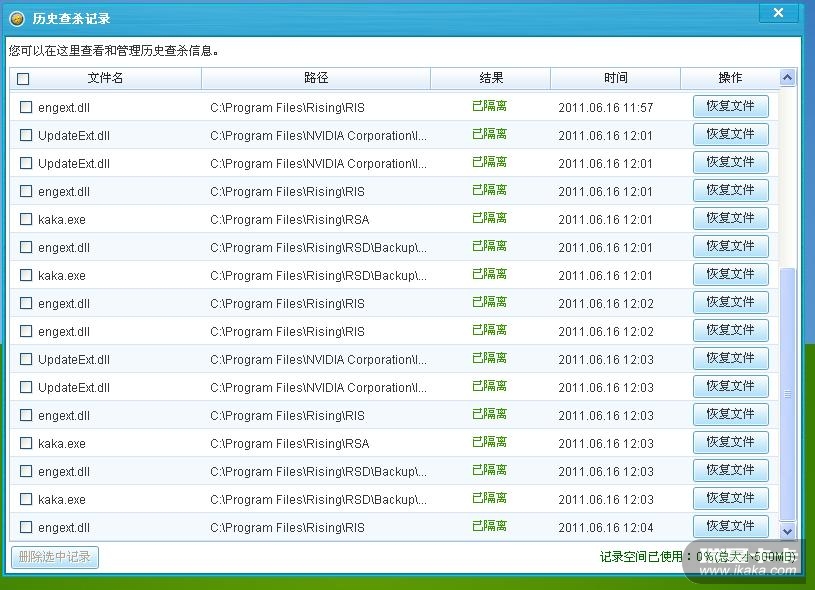Click the scrollbar down arrow

787,531
